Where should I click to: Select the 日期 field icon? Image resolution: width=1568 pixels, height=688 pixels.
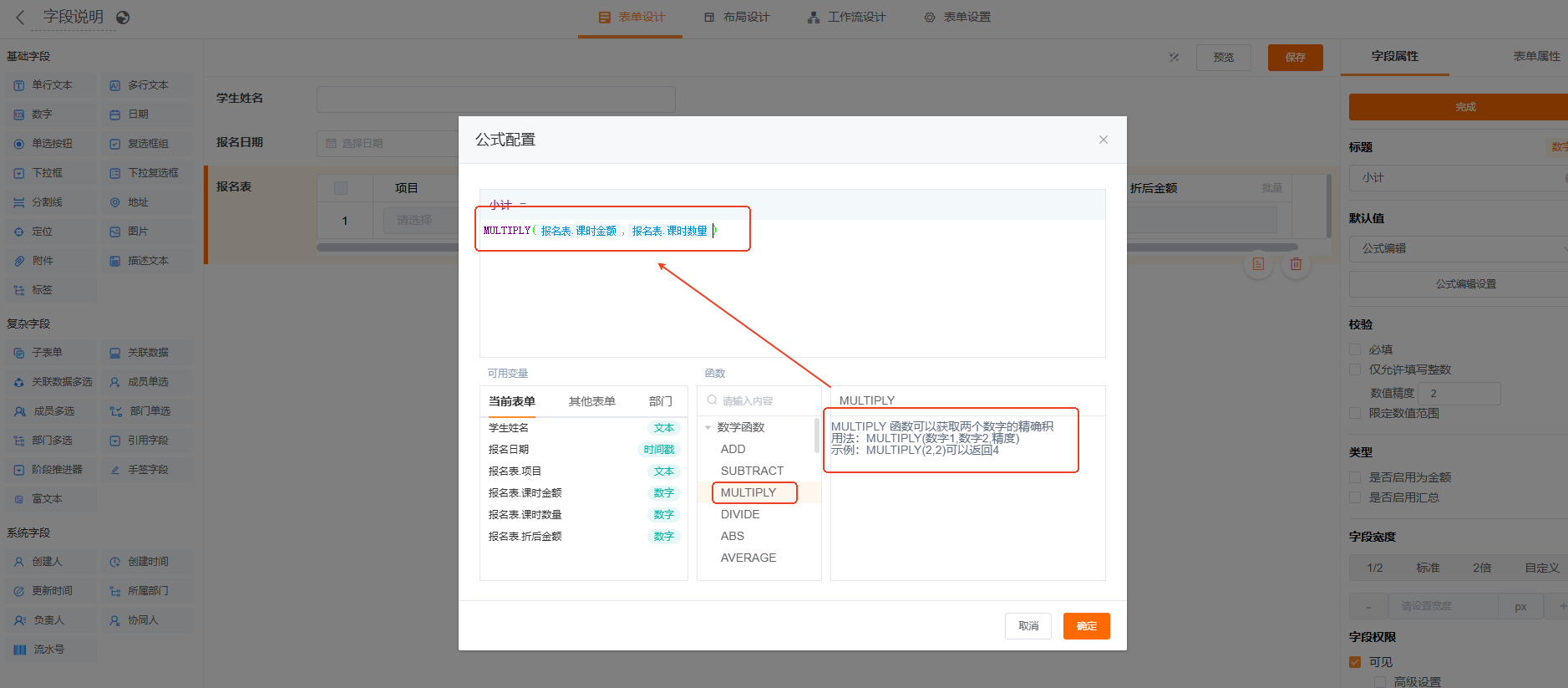(x=115, y=115)
